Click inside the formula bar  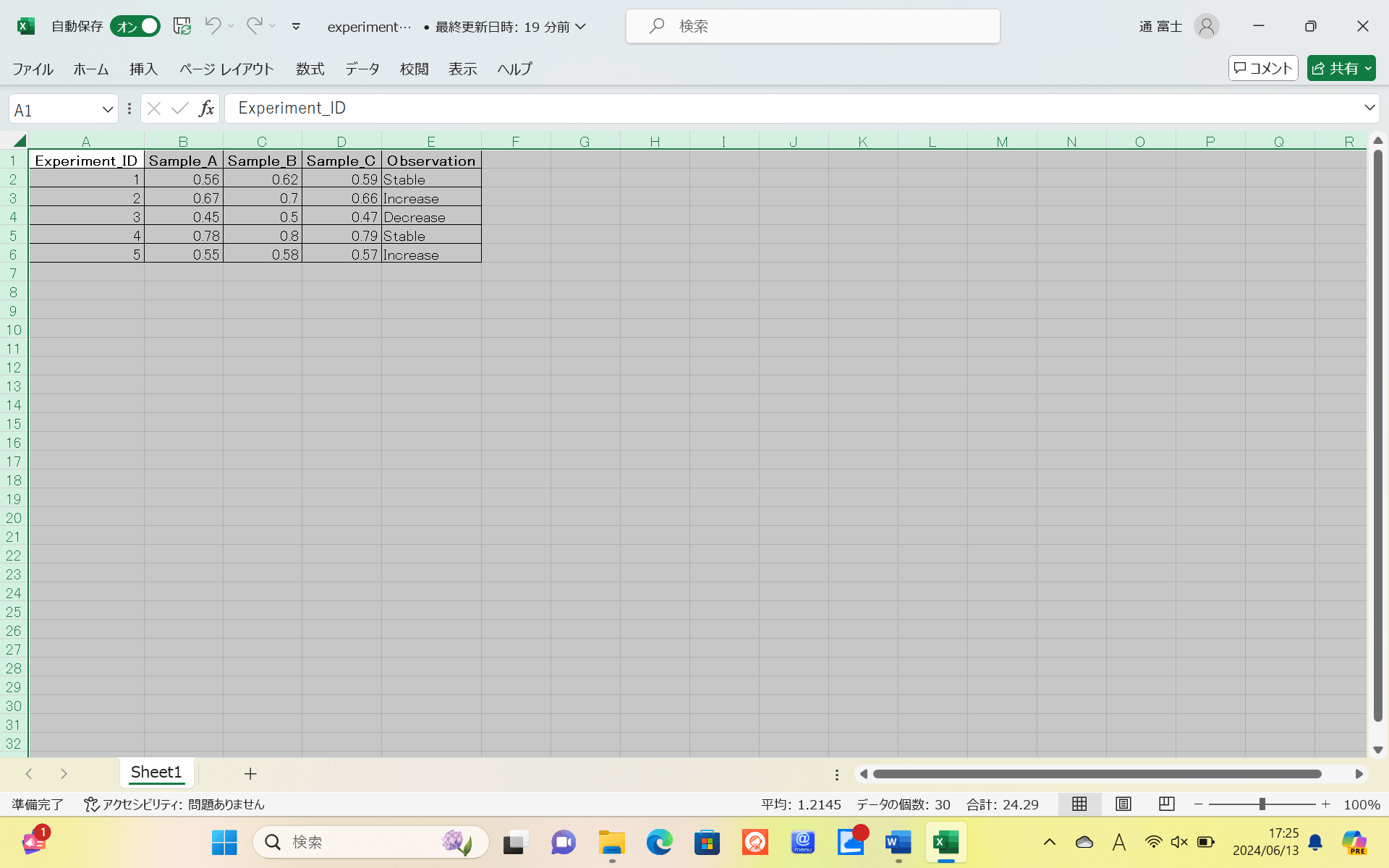(x=651, y=108)
